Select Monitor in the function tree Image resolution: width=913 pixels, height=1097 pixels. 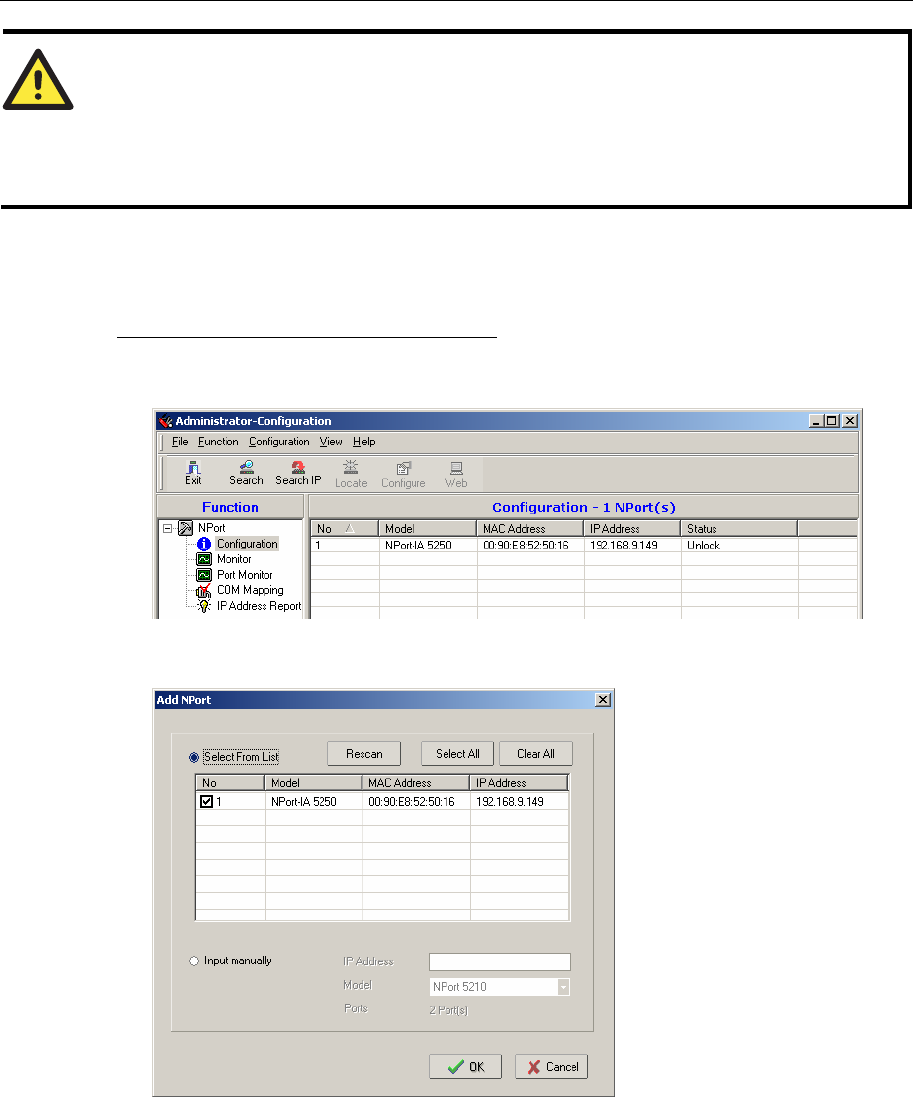click(x=234, y=559)
